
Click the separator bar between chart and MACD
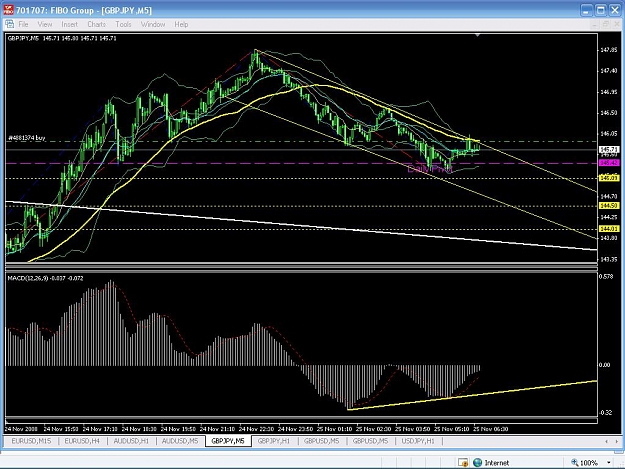[301, 268]
